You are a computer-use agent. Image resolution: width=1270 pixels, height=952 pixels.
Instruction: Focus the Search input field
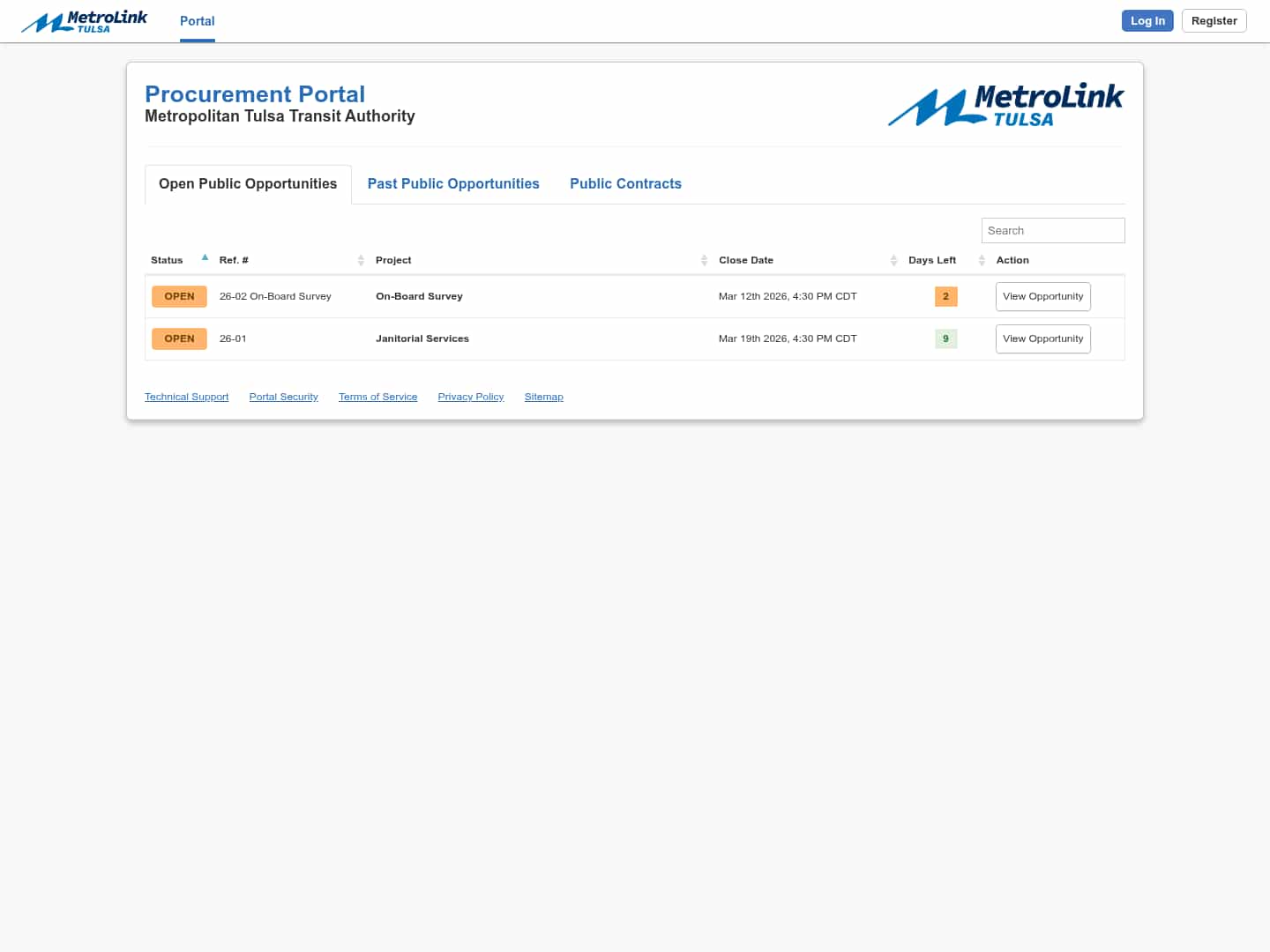pyautogui.click(x=1053, y=230)
